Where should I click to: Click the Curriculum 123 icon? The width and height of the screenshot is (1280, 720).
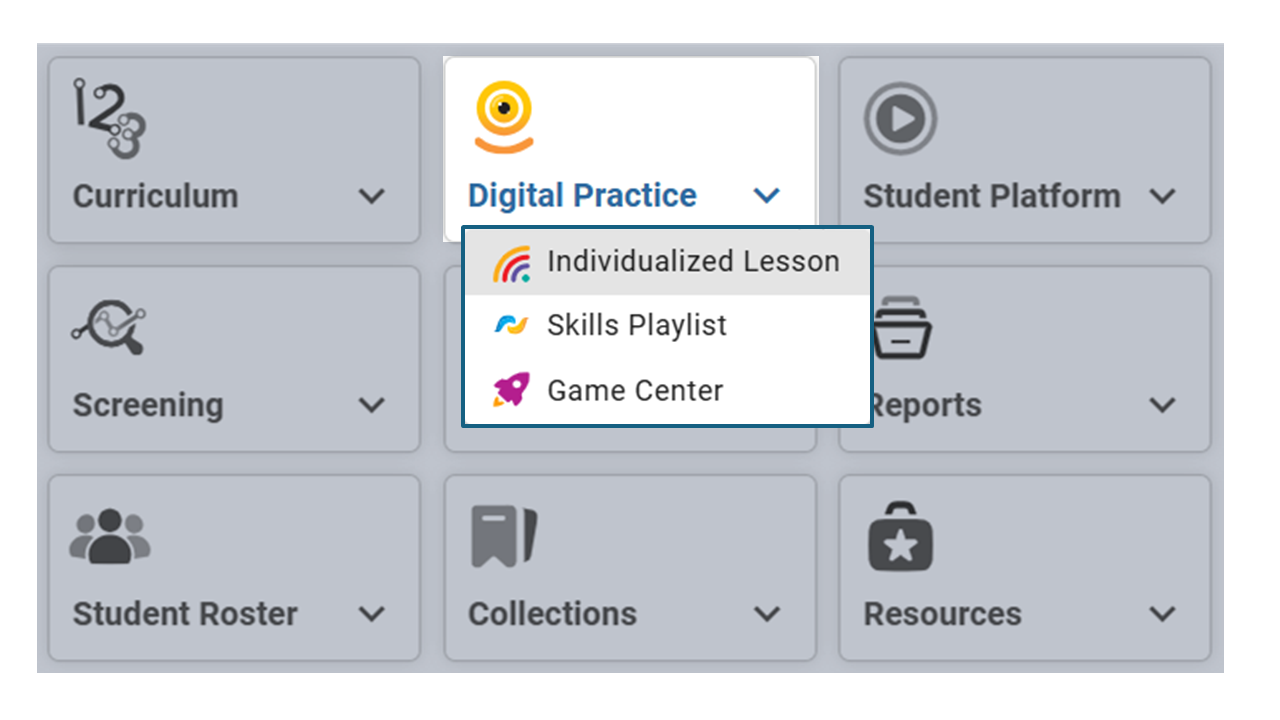(110, 119)
